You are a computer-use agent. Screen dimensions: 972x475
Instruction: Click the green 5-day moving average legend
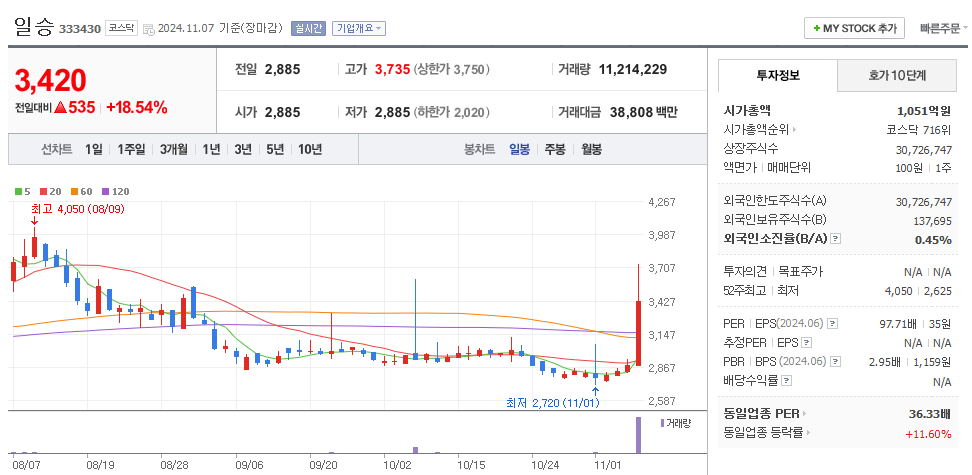23,192
